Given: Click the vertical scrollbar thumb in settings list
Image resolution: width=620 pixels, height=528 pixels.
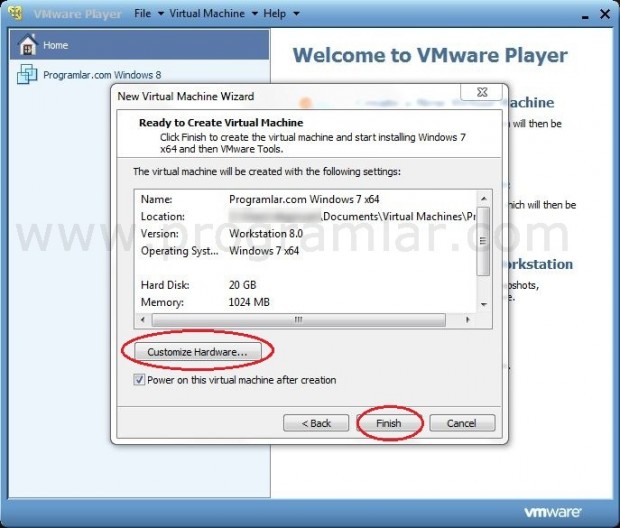Looking at the screenshot, I should pyautogui.click(x=483, y=240).
